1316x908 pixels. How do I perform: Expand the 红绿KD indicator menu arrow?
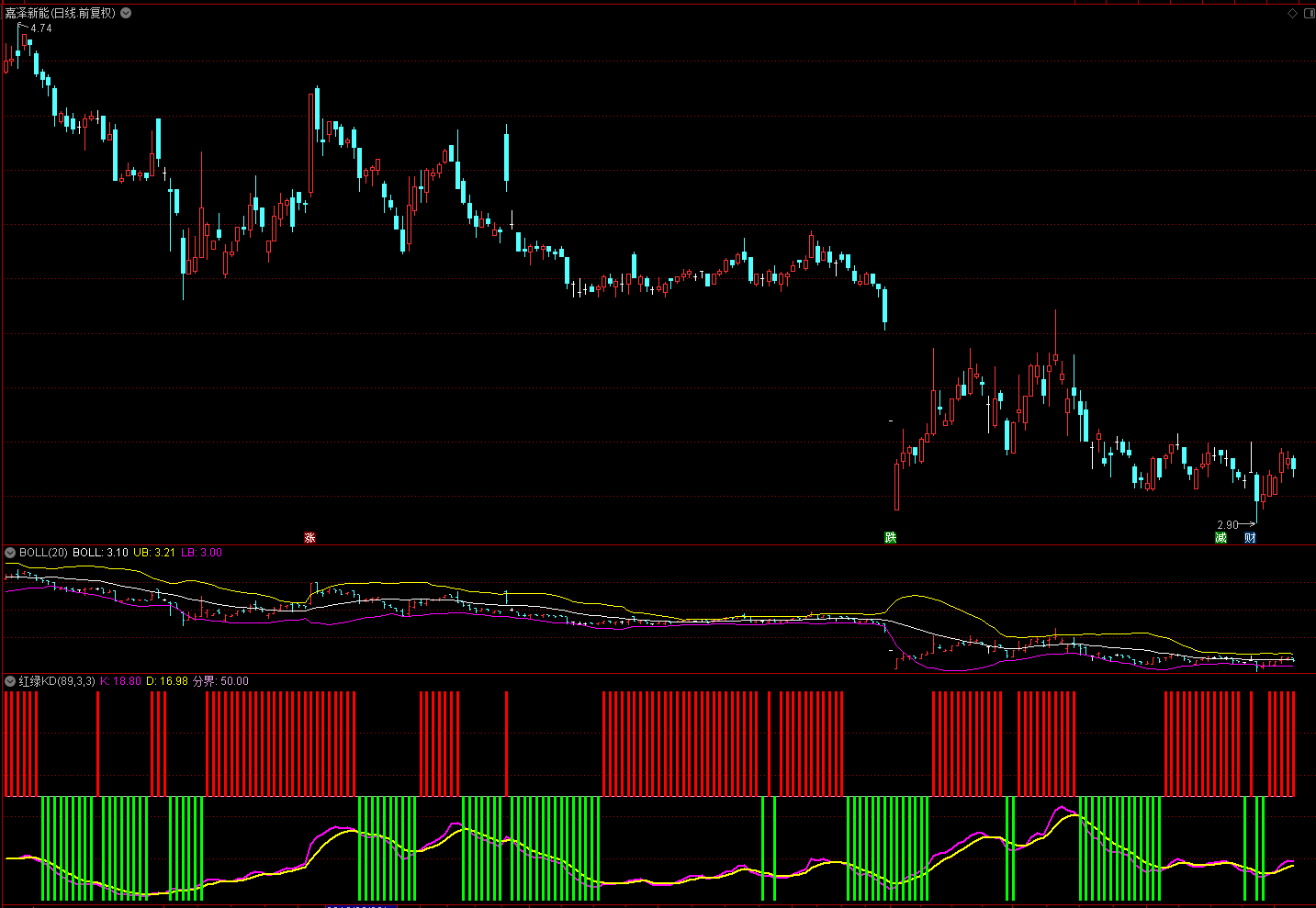click(10, 681)
